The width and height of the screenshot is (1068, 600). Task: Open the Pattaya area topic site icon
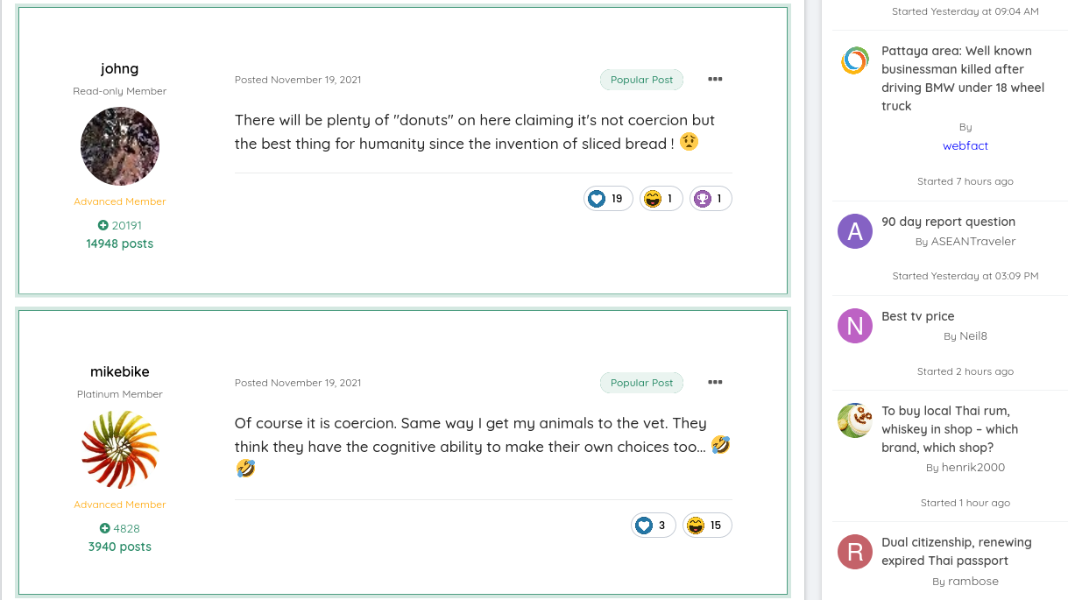[855, 61]
